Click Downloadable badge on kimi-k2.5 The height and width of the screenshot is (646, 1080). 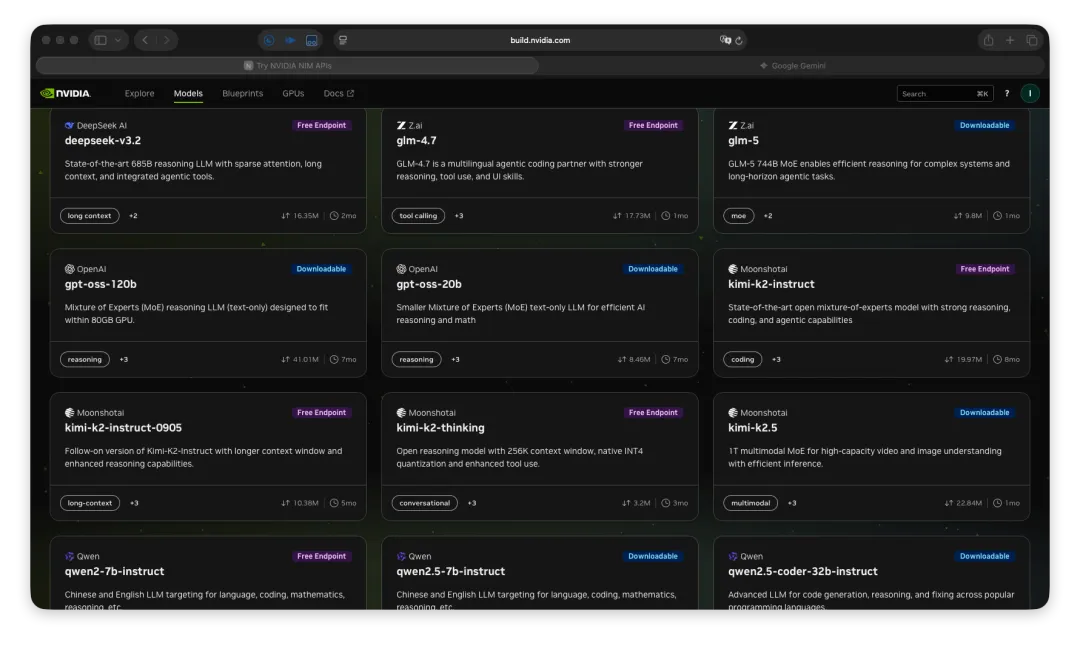pos(984,413)
